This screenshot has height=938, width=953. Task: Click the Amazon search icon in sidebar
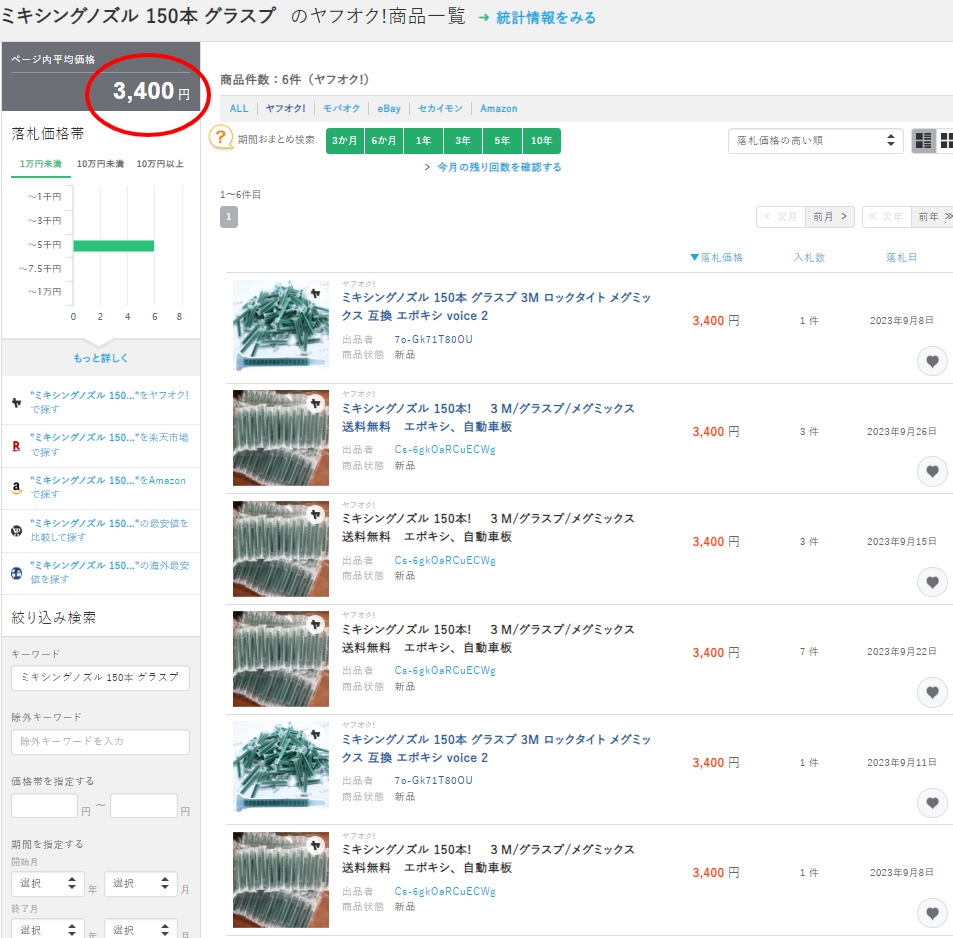point(17,488)
